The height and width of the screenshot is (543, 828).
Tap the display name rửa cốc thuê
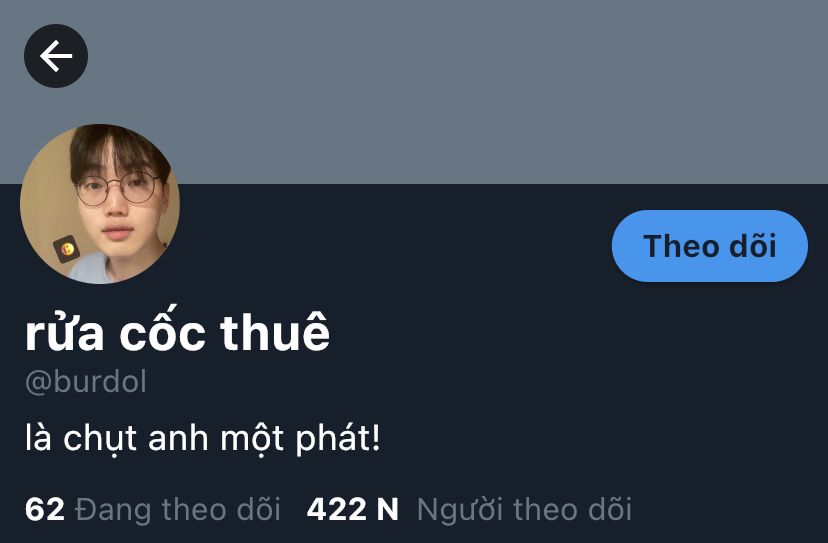pyautogui.click(x=177, y=332)
